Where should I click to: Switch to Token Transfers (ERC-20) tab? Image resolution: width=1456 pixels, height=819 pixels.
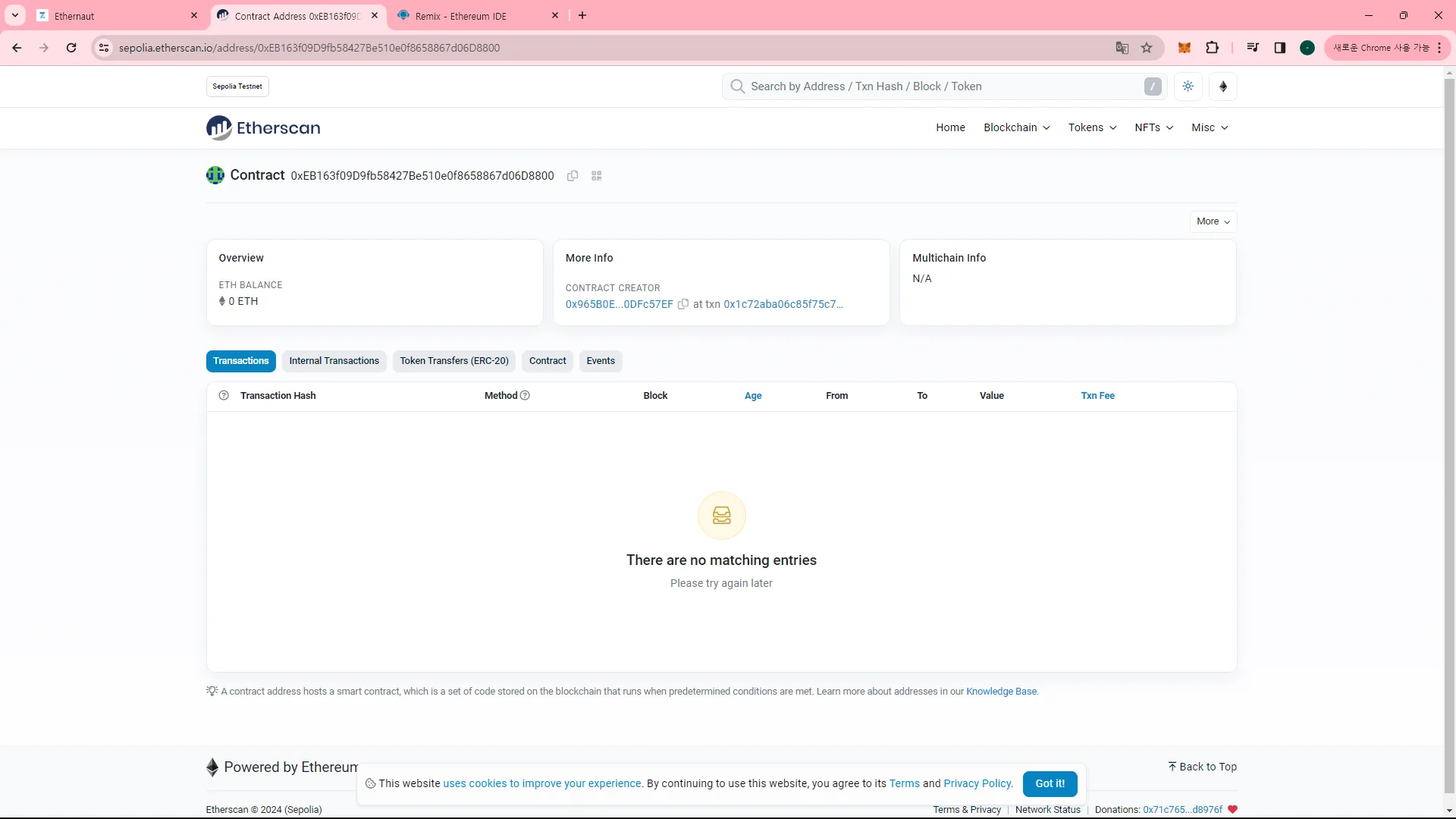click(454, 361)
